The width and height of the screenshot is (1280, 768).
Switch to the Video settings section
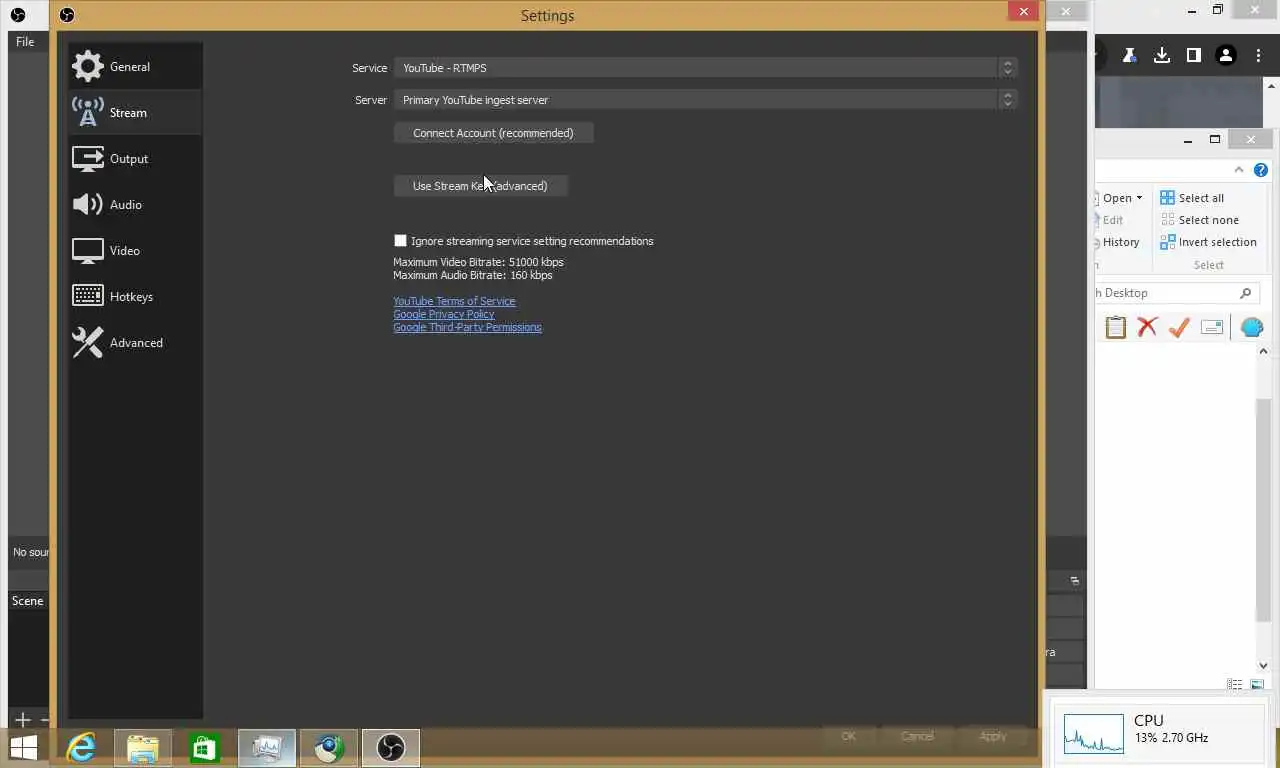135,251
